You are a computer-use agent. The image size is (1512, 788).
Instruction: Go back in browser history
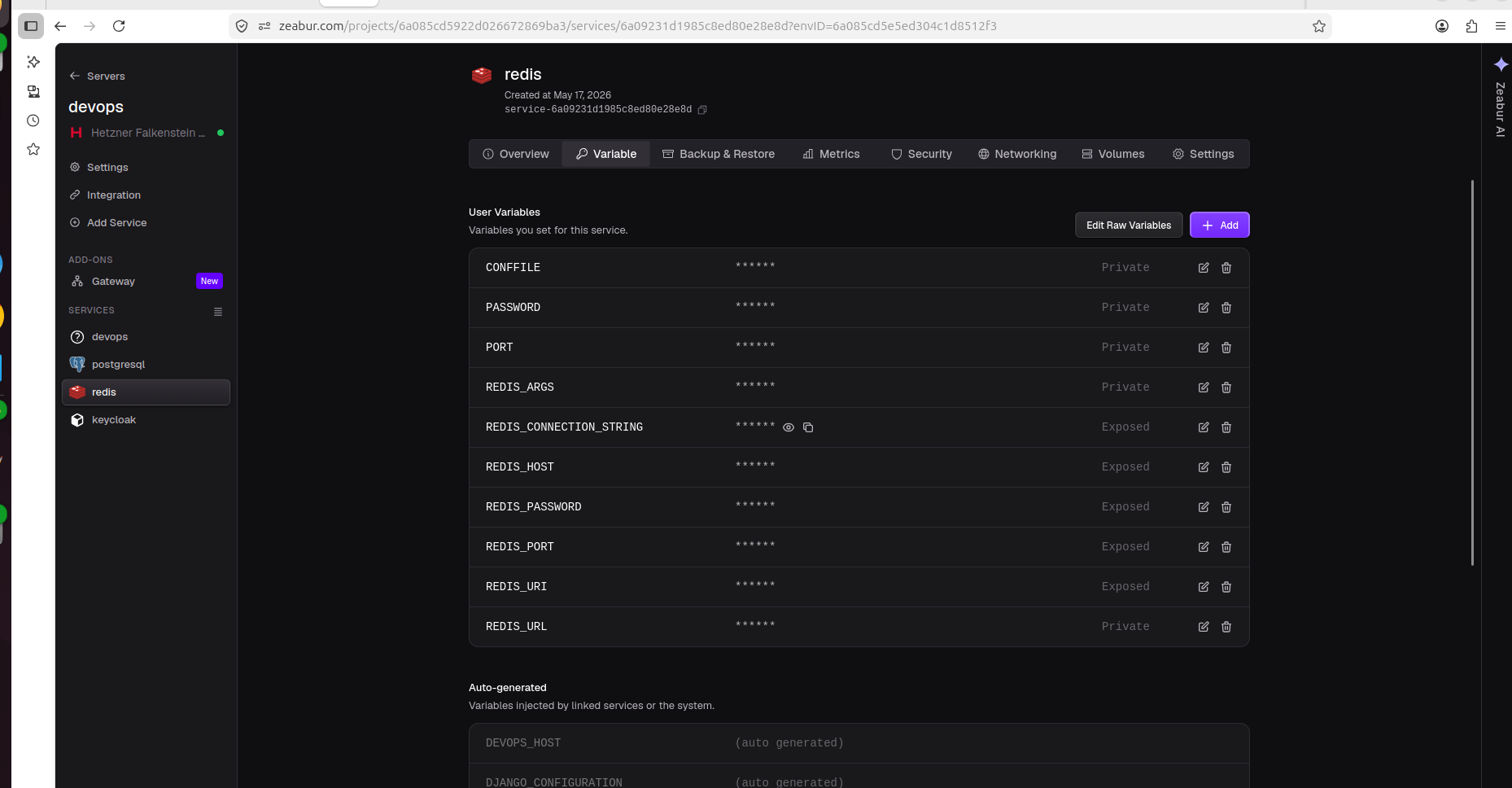(x=60, y=26)
